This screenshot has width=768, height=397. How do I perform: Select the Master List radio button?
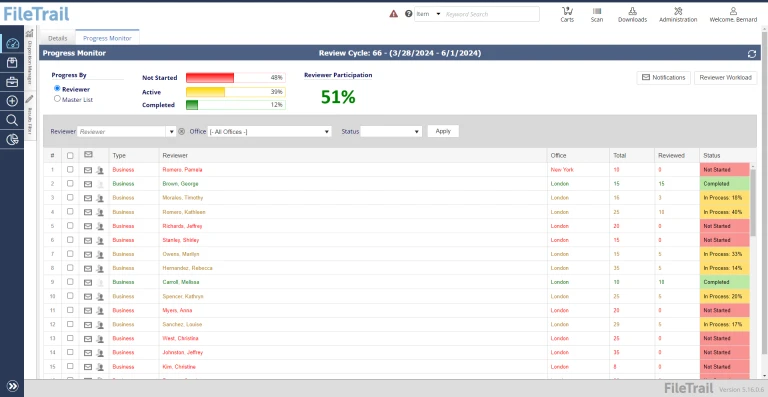pos(57,98)
